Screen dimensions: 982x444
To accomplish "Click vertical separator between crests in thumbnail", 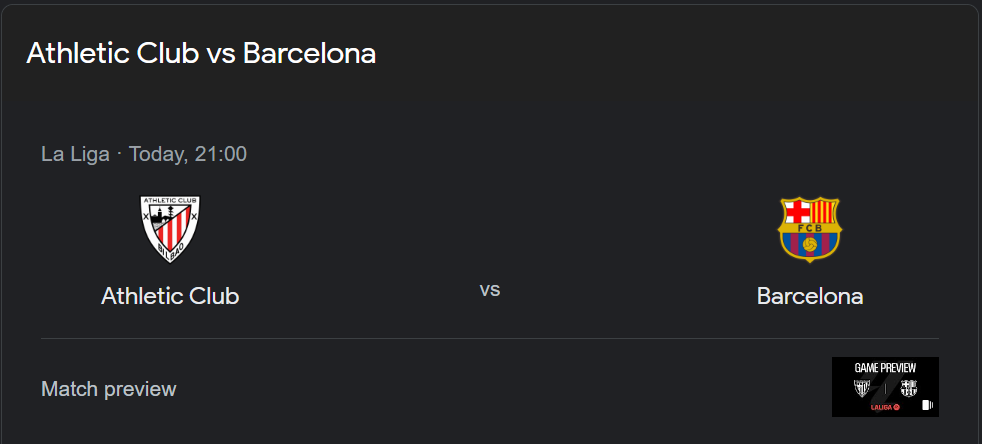I will click(885, 389).
